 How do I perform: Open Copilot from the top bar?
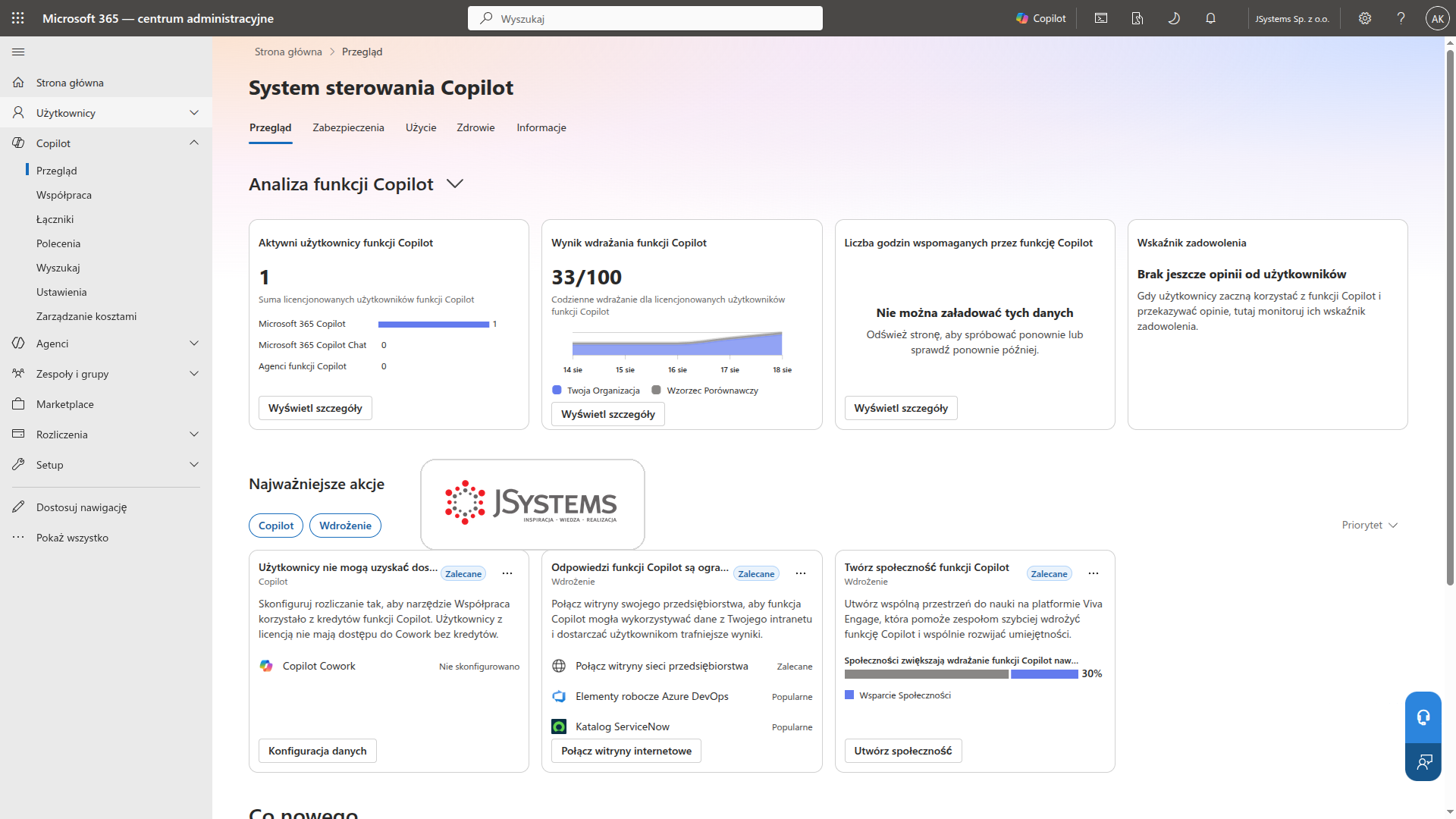coord(1041,18)
